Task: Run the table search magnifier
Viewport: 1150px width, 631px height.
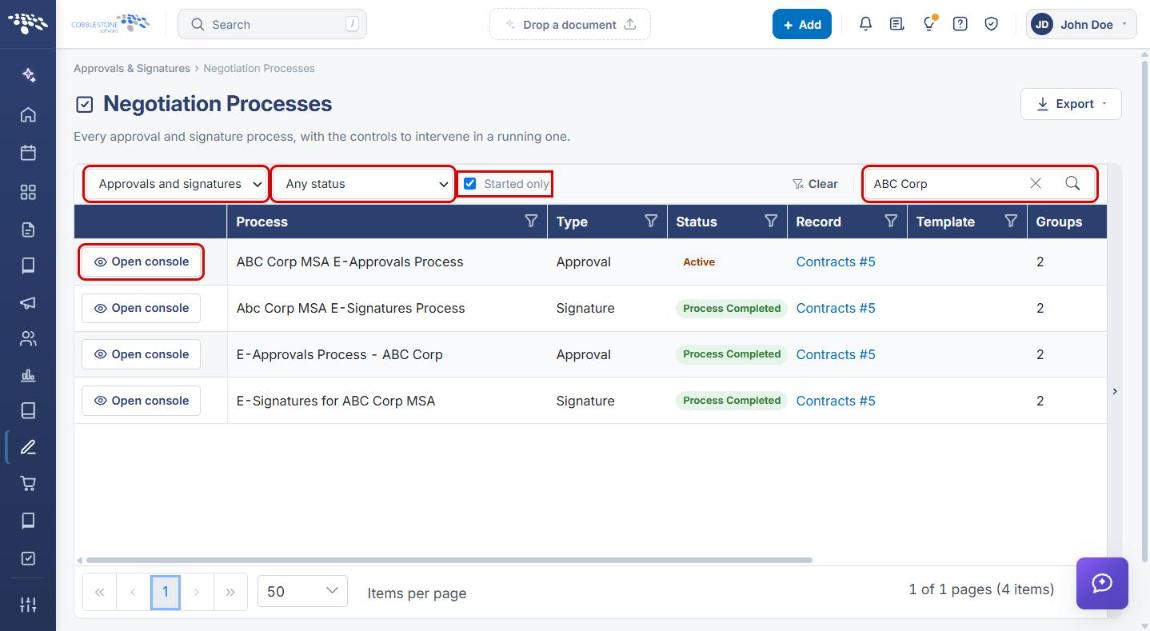Action: [x=1072, y=183]
